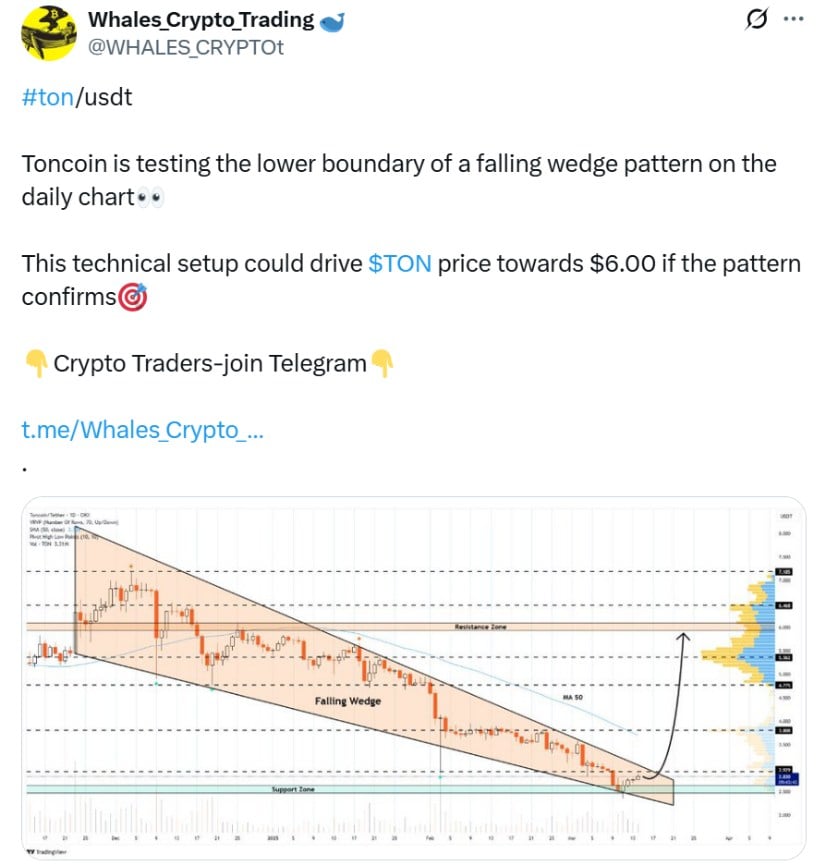Image resolution: width=825 pixels, height=865 pixels.
Task: Click the Whales_Crypto_Trading display name
Action: [201, 20]
